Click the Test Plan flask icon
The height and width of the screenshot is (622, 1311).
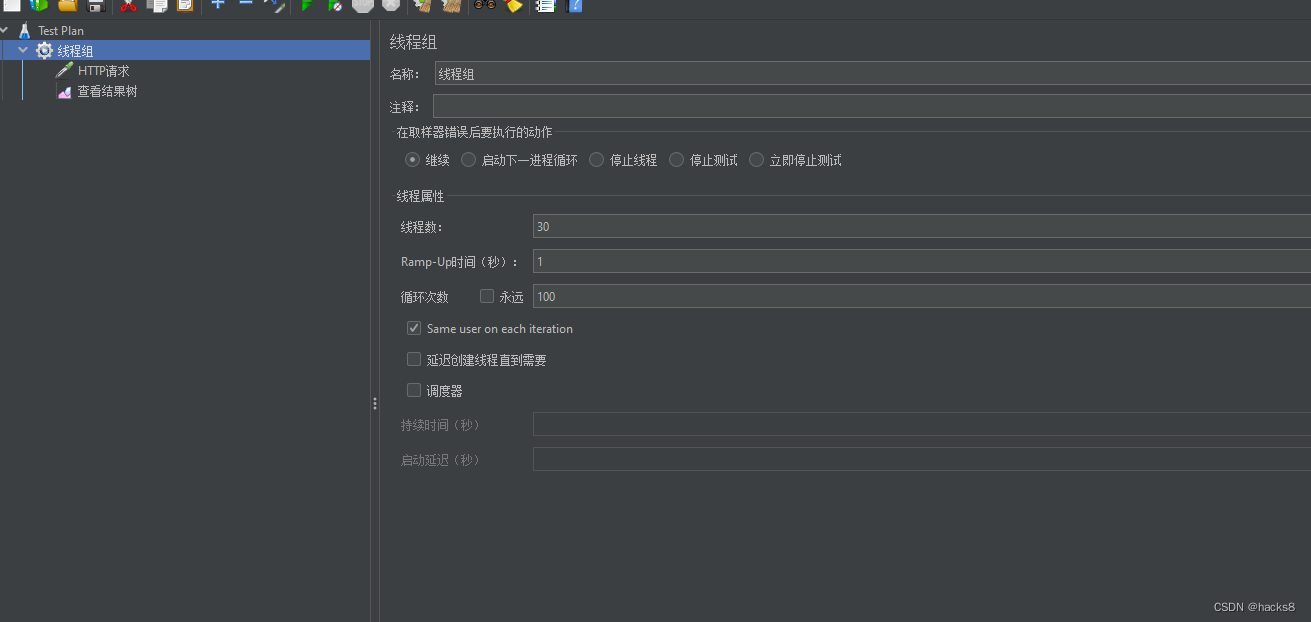[x=25, y=30]
